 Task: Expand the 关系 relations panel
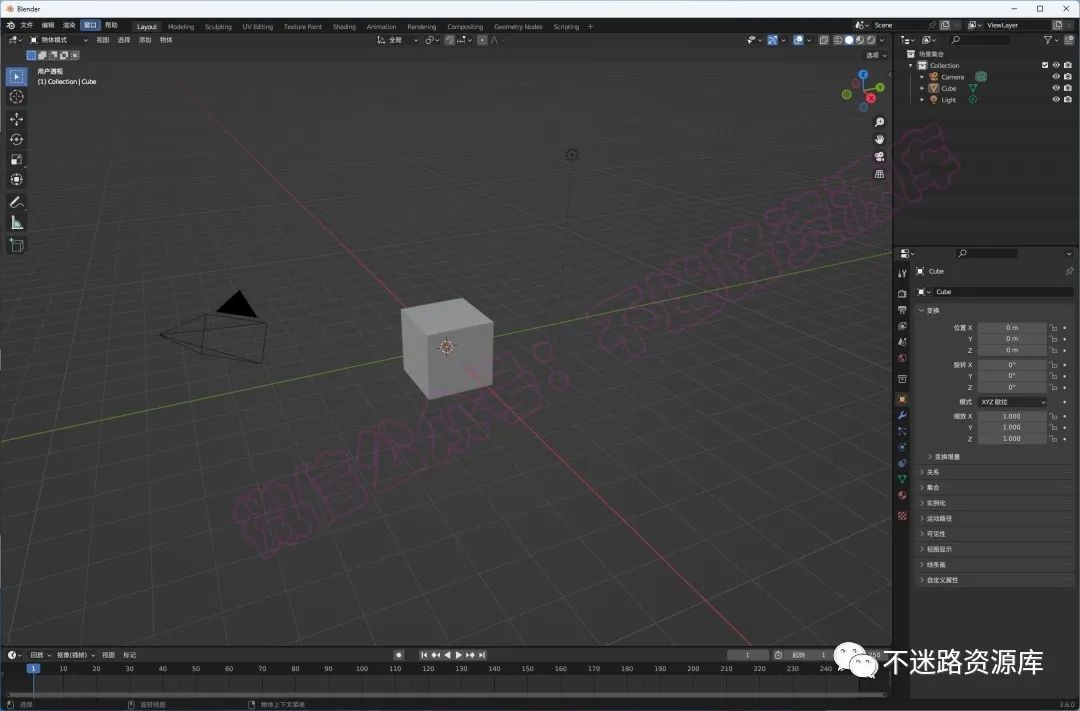(995, 472)
